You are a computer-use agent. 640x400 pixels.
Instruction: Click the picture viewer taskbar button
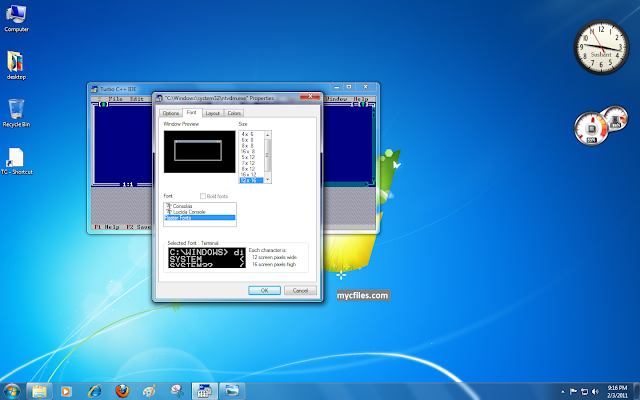pyautogui.click(x=232, y=391)
